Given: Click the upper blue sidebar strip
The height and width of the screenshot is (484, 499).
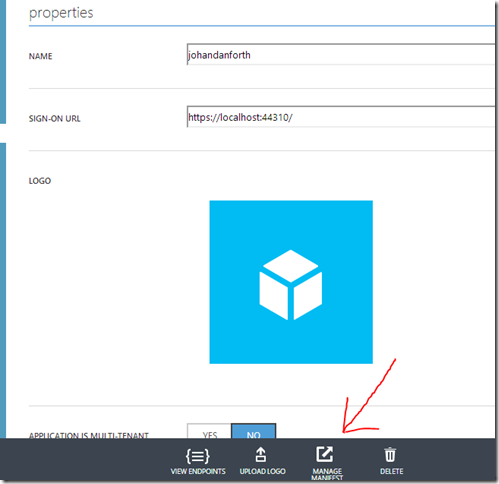Looking at the screenshot, I should coord(3,62).
